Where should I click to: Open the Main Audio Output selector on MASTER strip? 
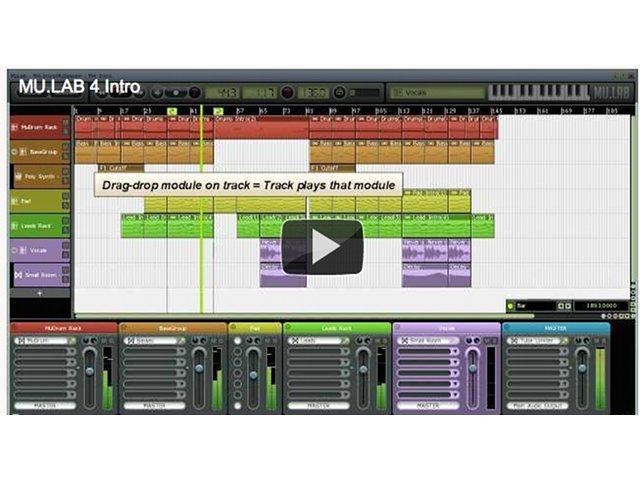tap(538, 406)
